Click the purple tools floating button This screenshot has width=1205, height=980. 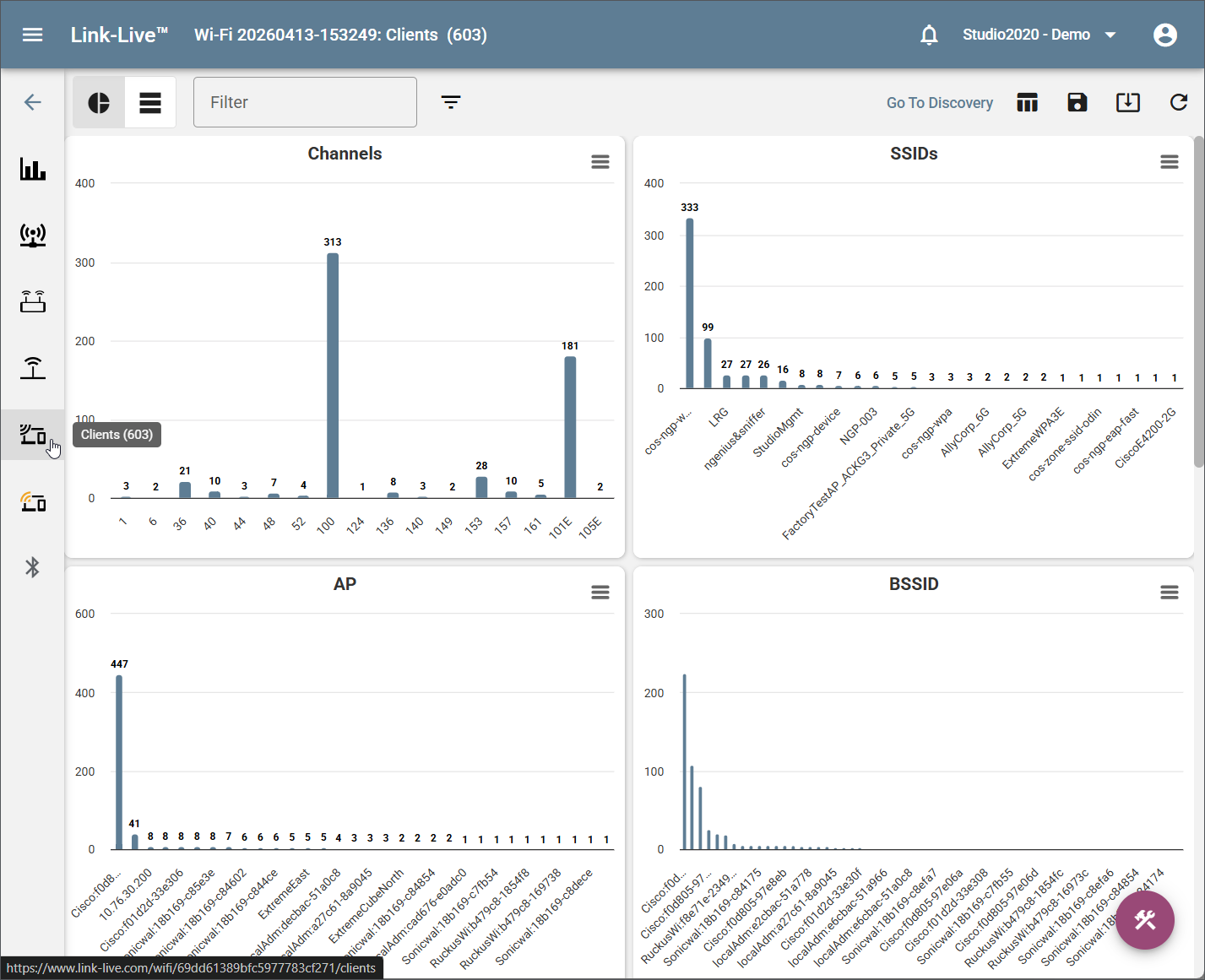pyautogui.click(x=1145, y=920)
